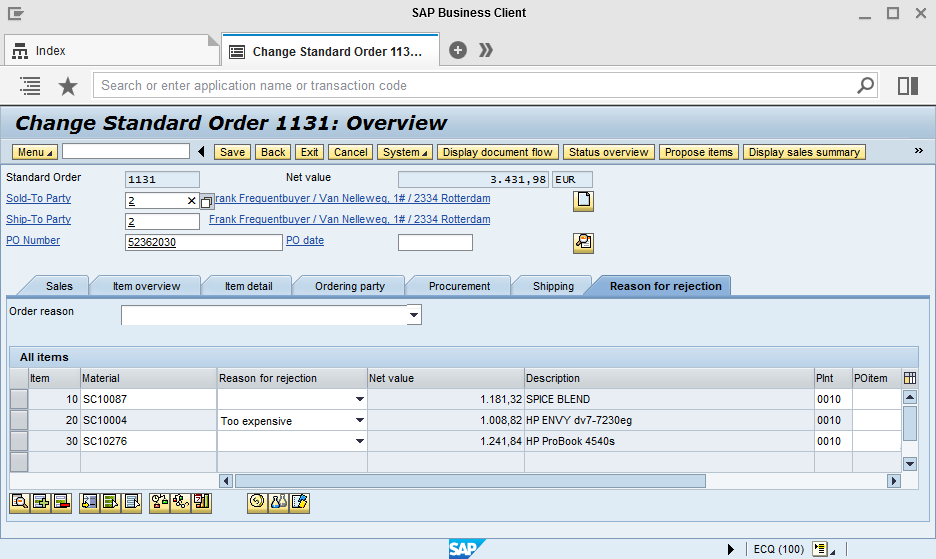936x559 pixels.
Task: Click table horizontal scrollbar right arrow
Action: coord(894,481)
